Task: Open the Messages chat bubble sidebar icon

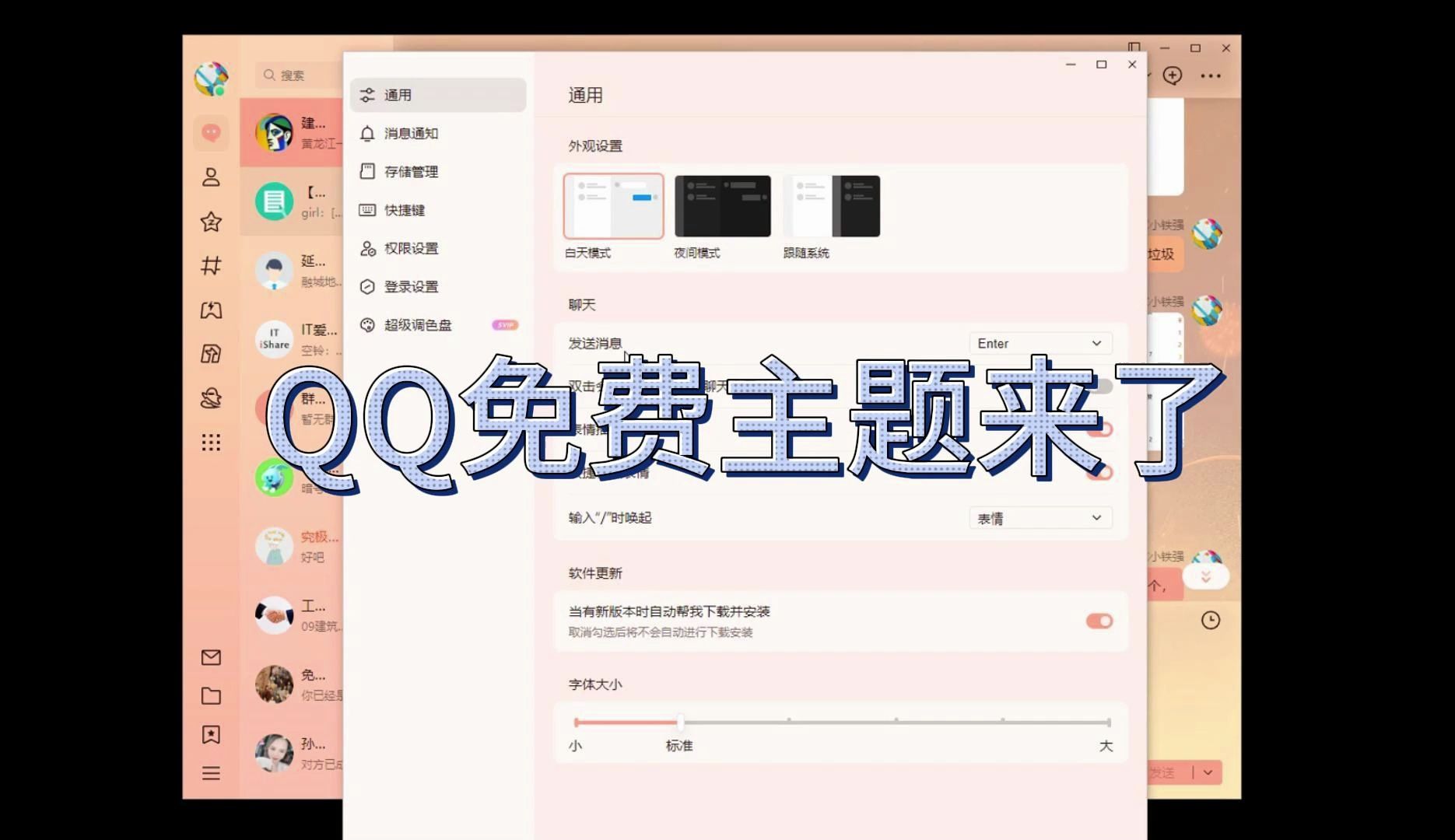Action: pos(211,133)
